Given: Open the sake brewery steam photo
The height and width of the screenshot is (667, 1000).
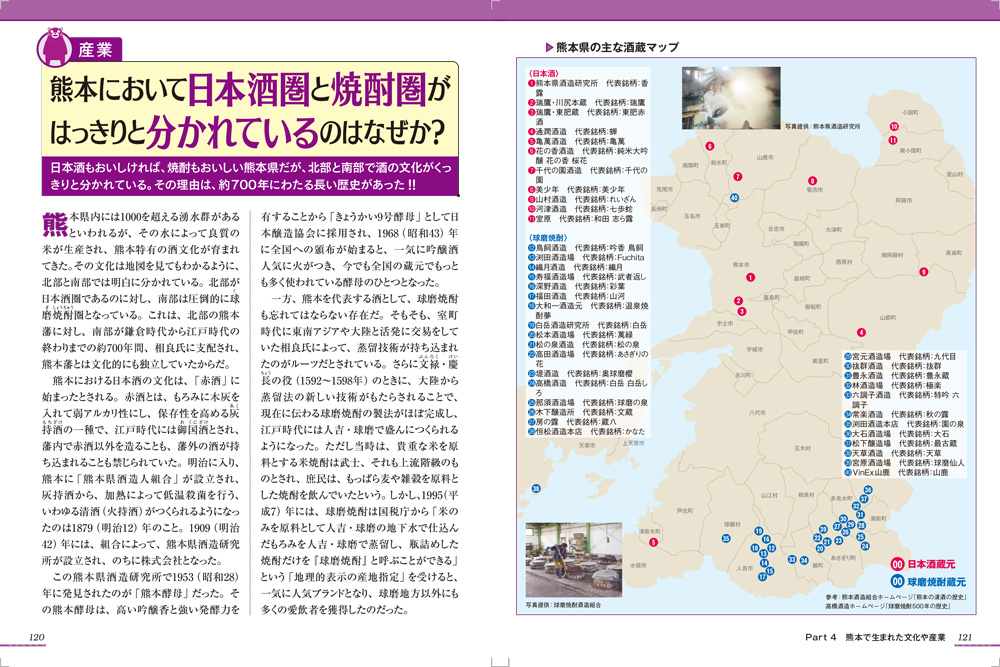Looking at the screenshot, I should (731, 98).
